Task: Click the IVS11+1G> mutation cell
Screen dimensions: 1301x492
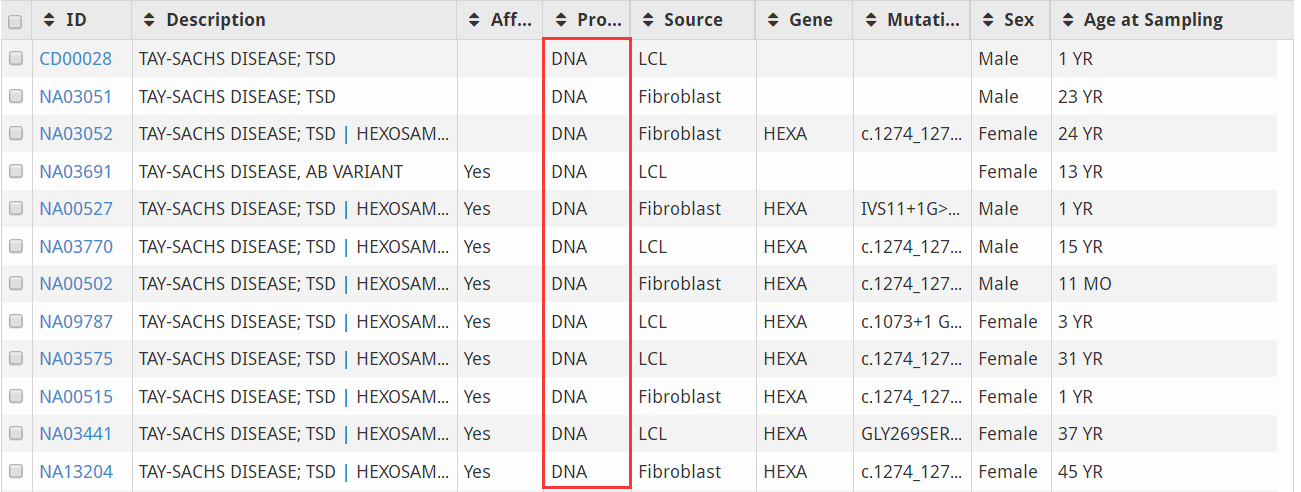Action: click(x=911, y=209)
